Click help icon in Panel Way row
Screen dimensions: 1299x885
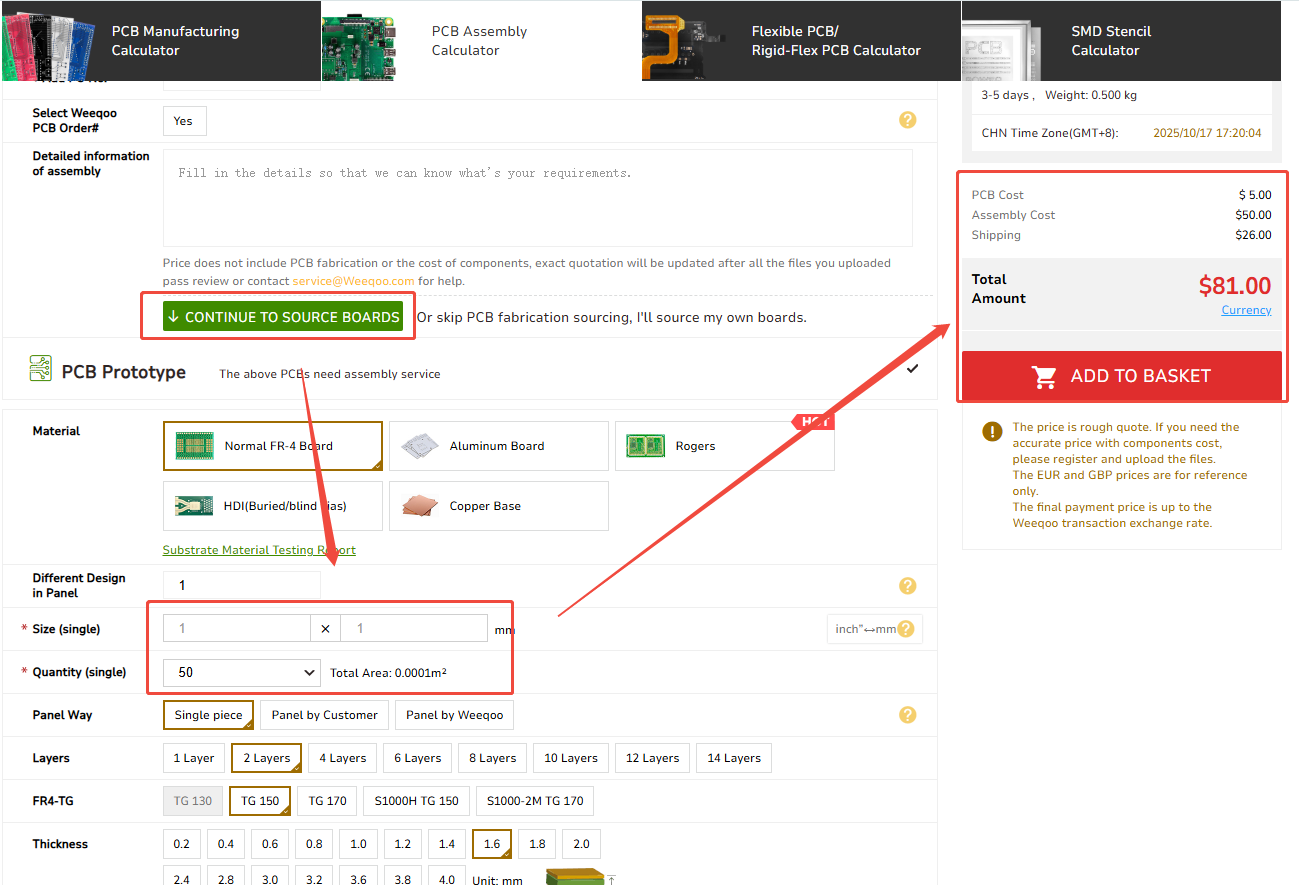point(907,715)
